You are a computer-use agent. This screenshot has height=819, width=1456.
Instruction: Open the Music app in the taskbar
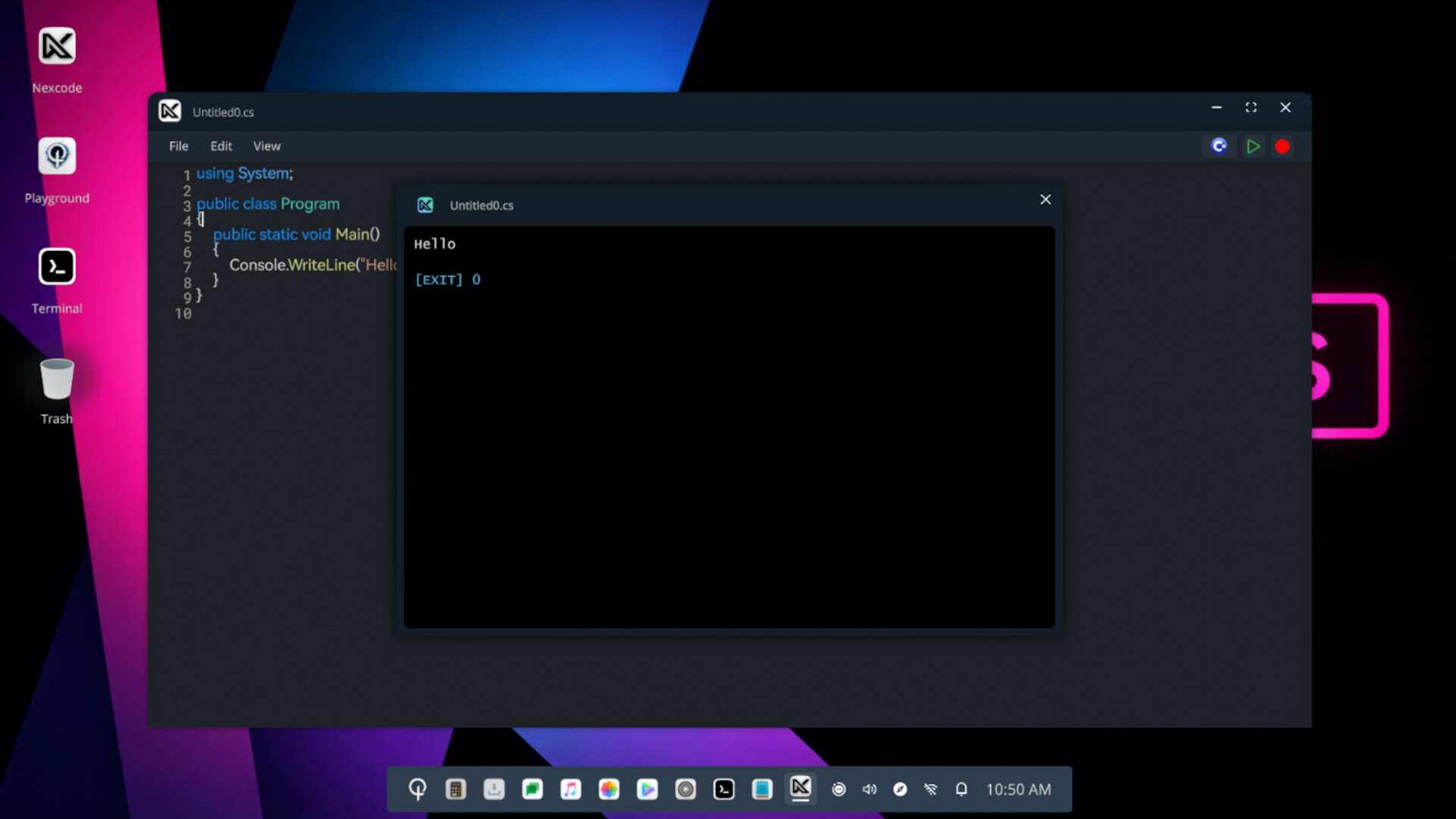coord(571,789)
